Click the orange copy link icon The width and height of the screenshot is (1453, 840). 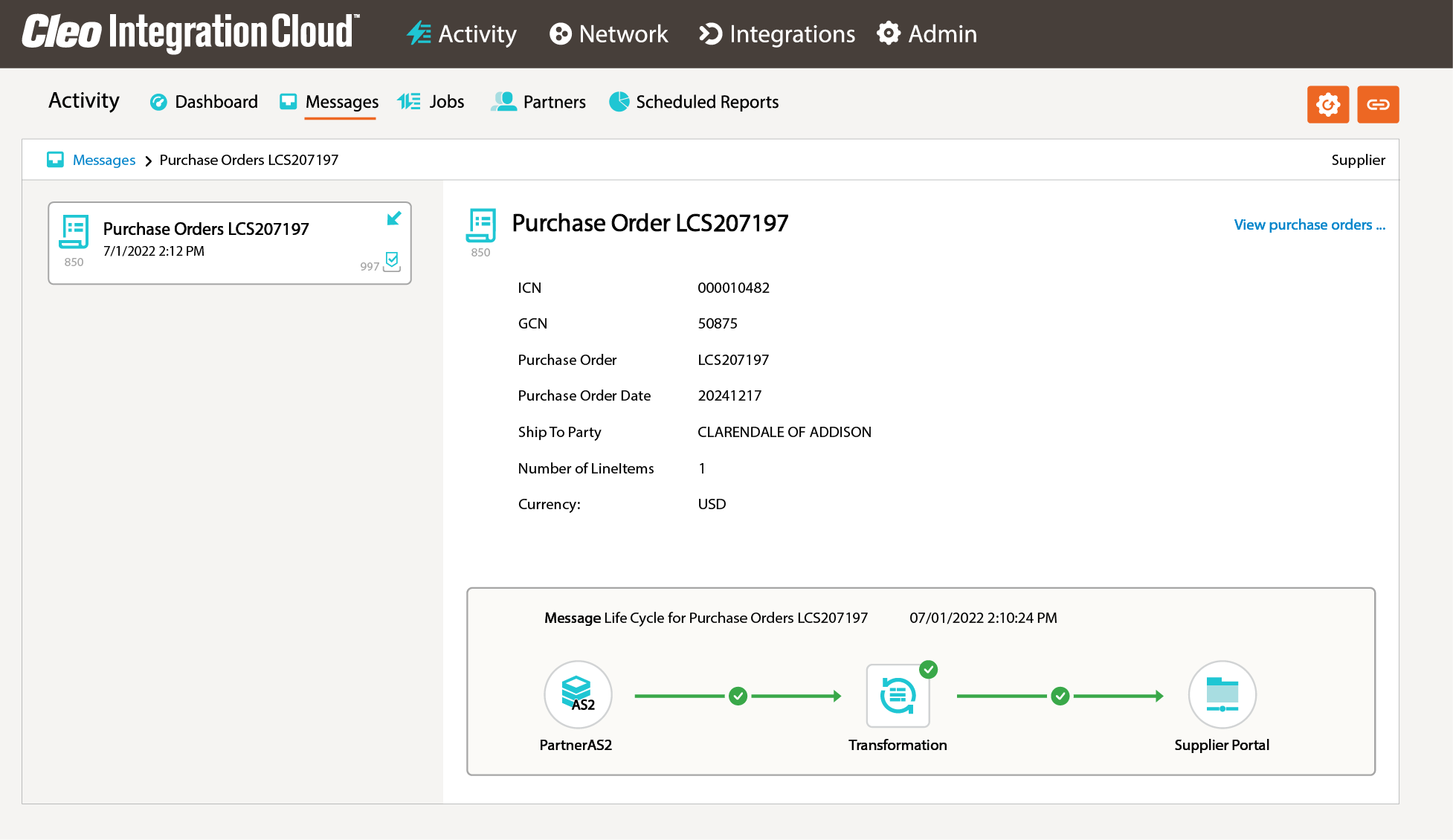click(x=1378, y=104)
